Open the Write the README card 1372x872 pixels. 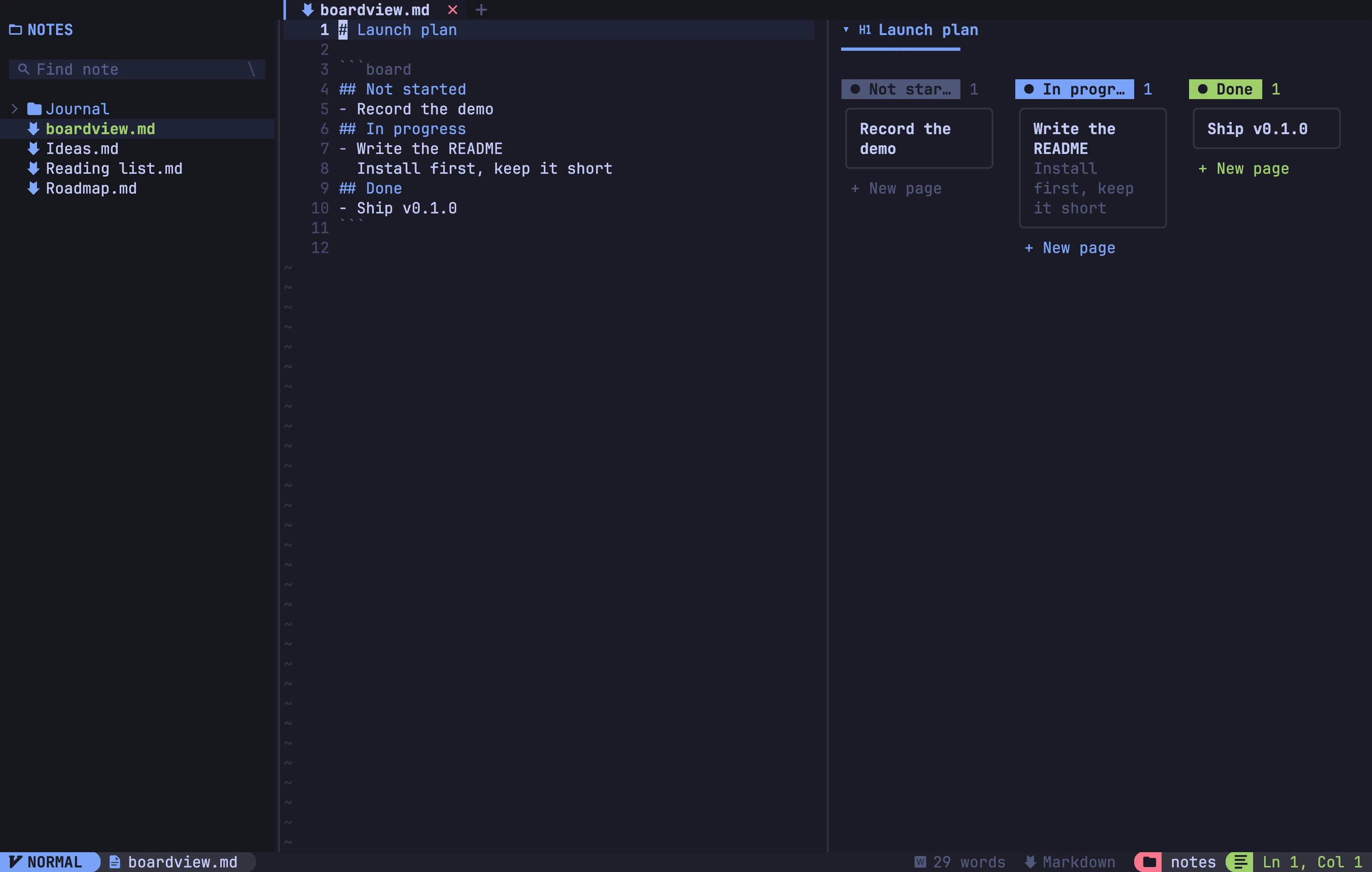pyautogui.click(x=1092, y=168)
